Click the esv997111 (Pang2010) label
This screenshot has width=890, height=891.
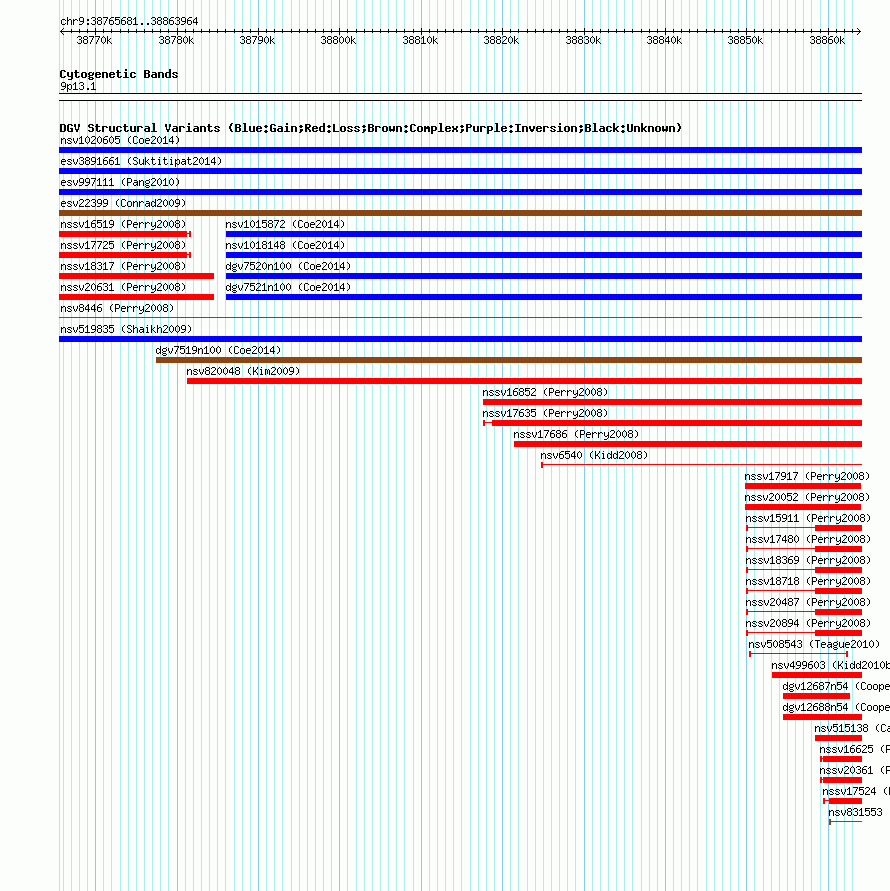click(x=120, y=182)
